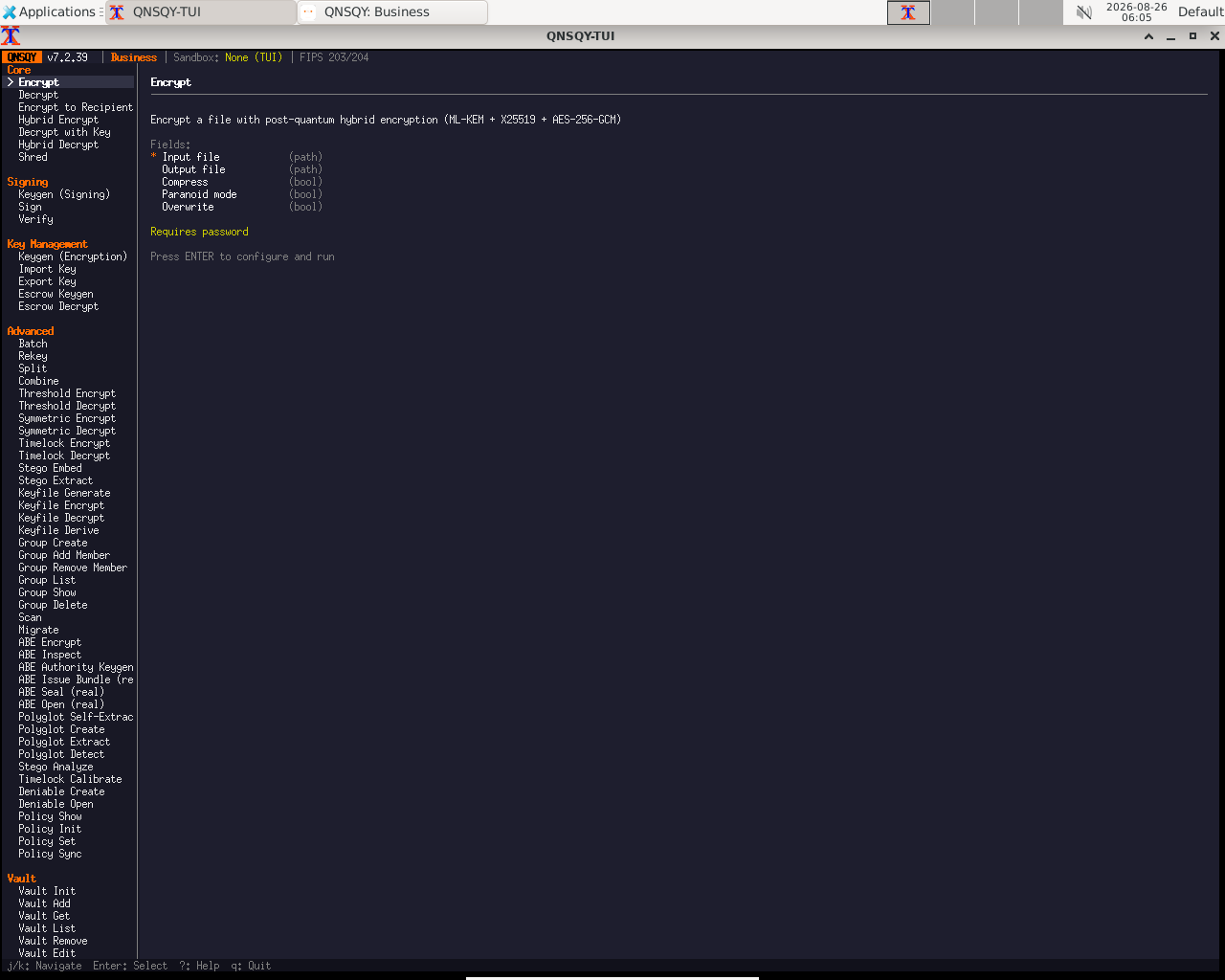Select Decrypt in the Core section

tap(38, 95)
